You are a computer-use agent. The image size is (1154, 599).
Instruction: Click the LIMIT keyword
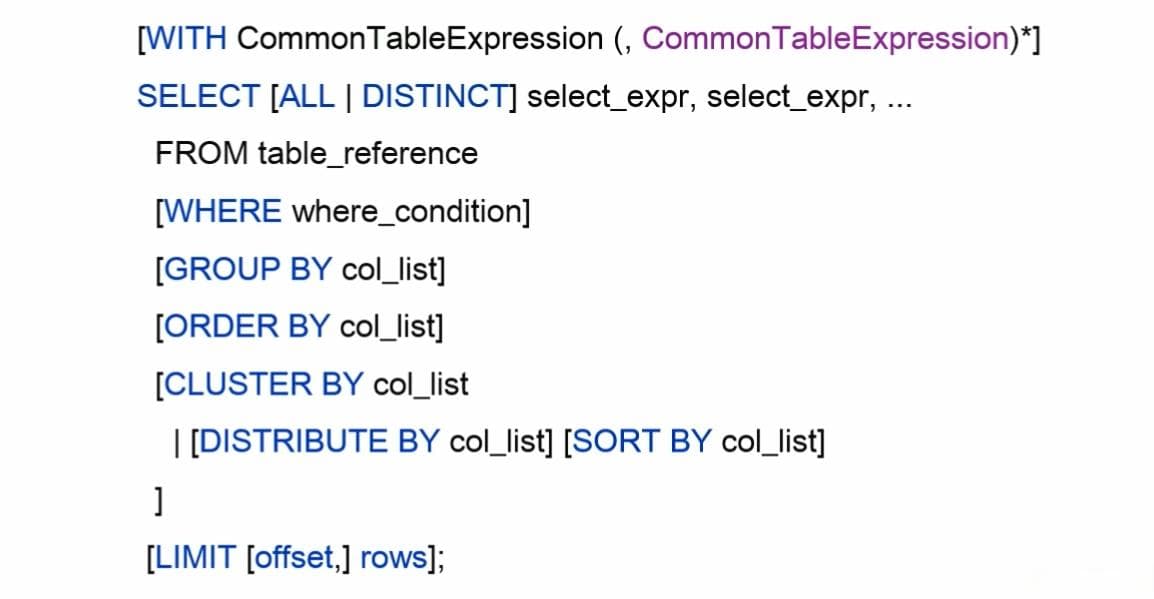click(196, 558)
